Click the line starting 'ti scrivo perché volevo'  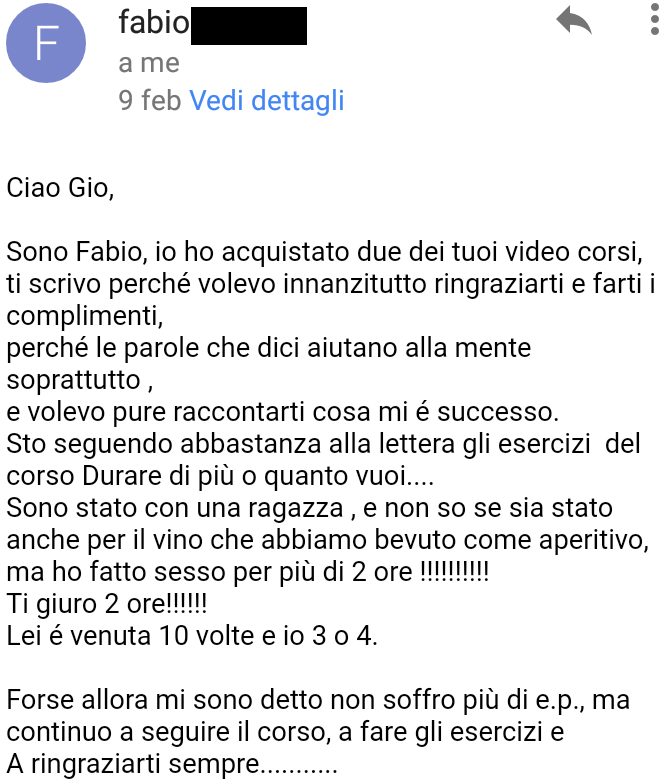331,284
